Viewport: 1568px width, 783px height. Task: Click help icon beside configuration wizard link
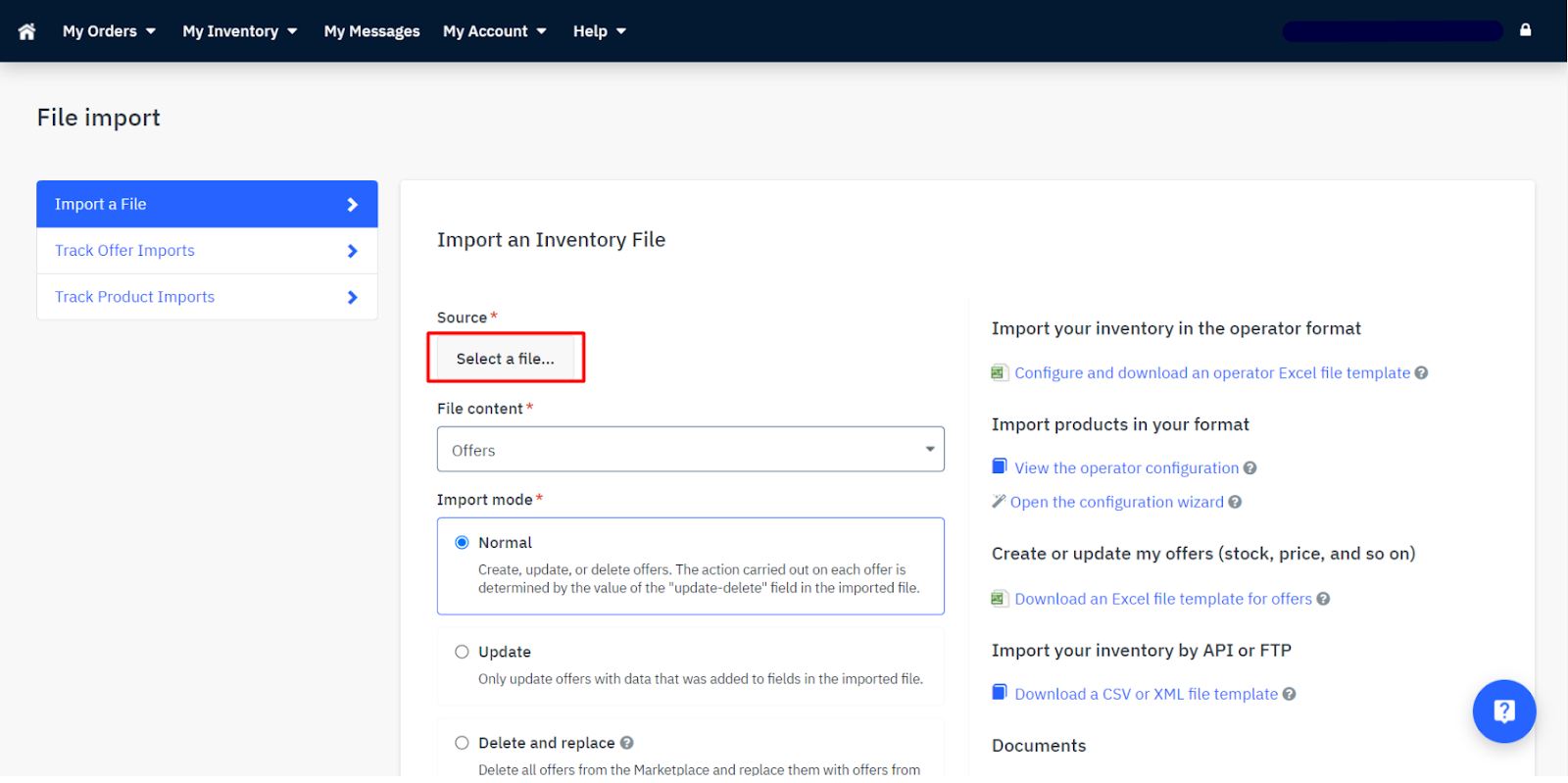pos(1235,502)
